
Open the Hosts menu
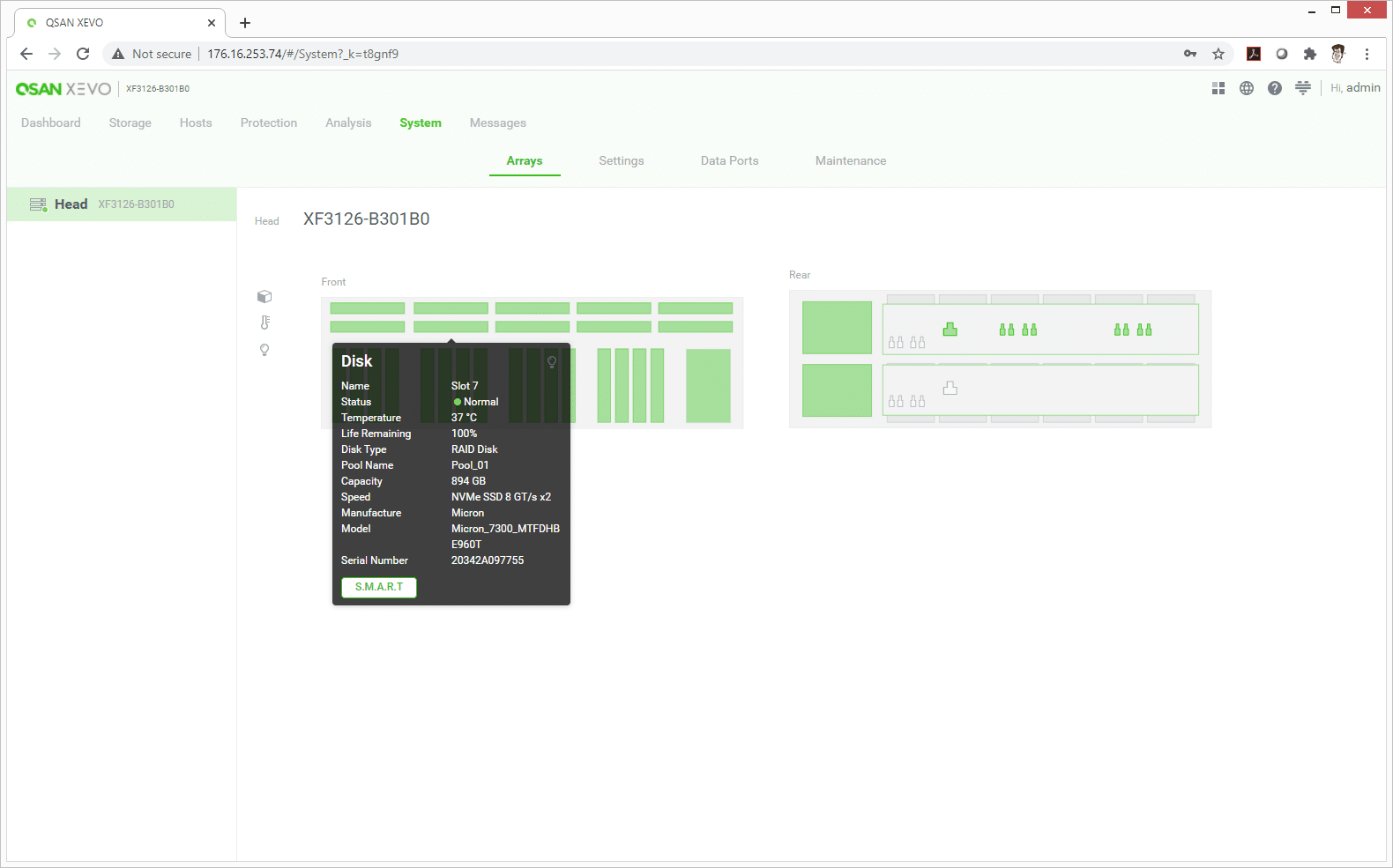click(196, 123)
